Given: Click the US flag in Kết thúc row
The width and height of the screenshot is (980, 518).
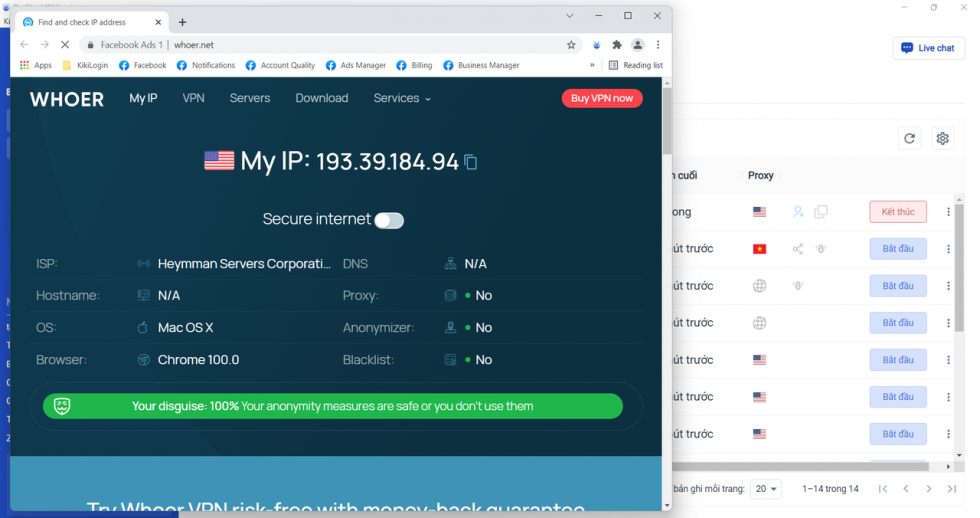Looking at the screenshot, I should click(759, 212).
